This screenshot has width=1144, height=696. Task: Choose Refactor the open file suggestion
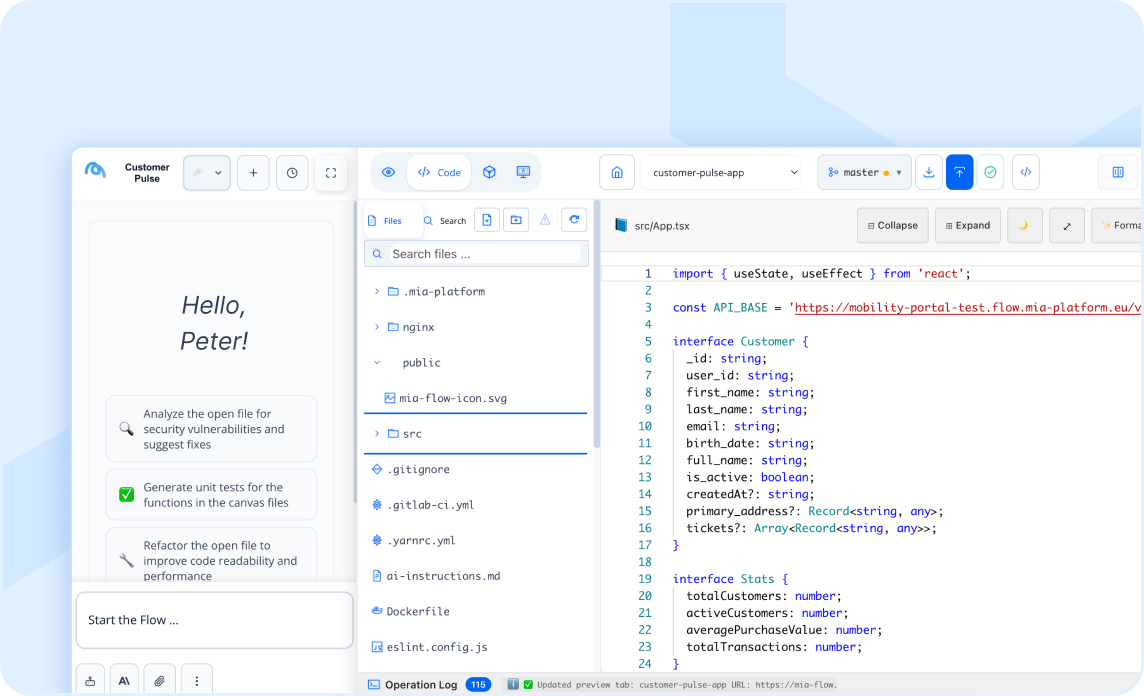click(x=212, y=556)
